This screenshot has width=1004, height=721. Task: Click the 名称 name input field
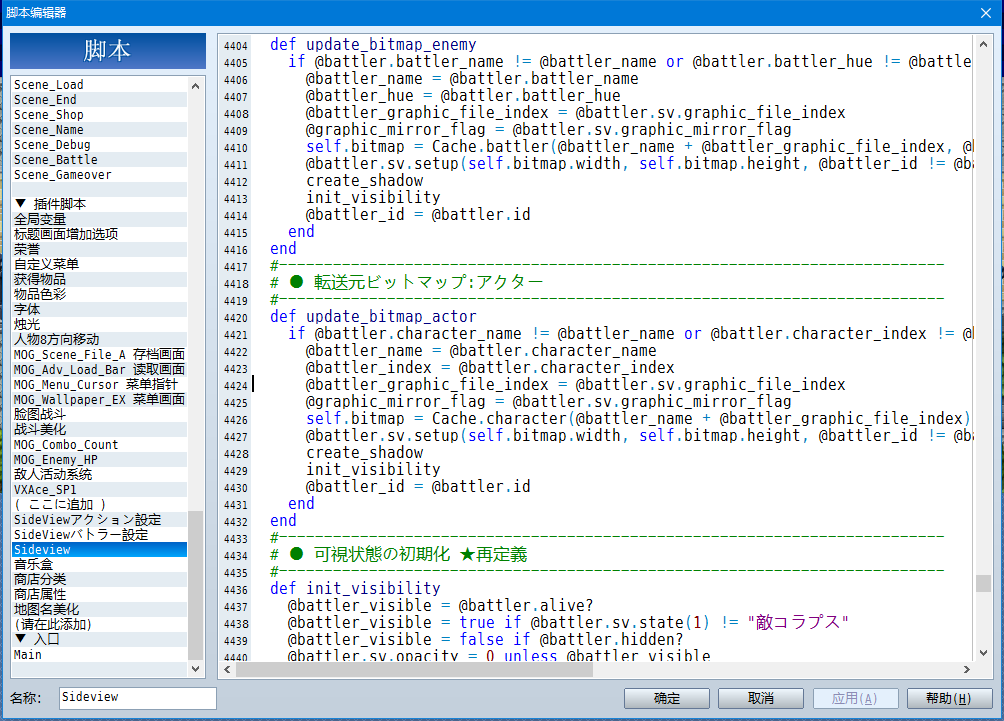tap(138, 698)
